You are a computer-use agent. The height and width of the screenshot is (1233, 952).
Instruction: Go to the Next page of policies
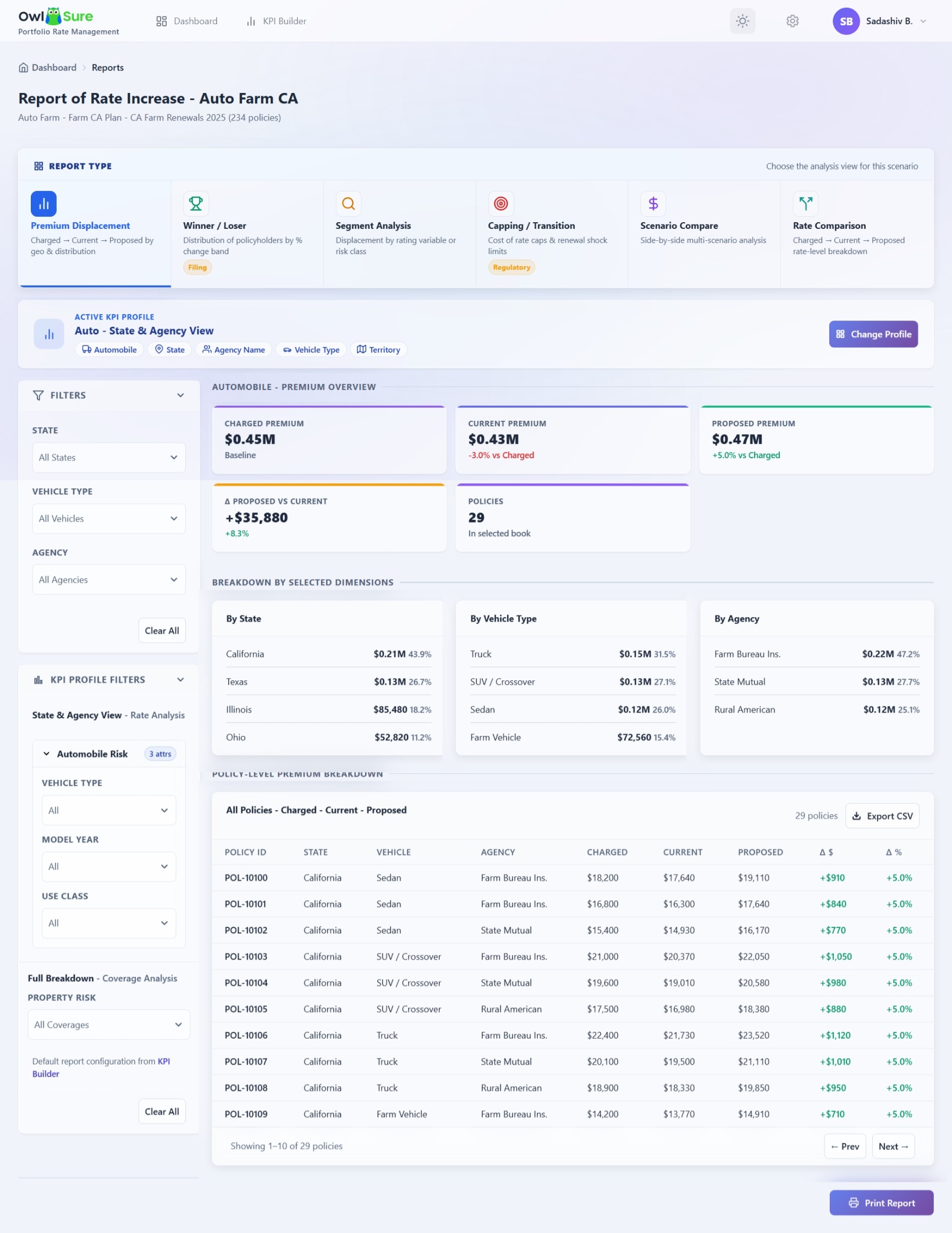(x=893, y=1147)
